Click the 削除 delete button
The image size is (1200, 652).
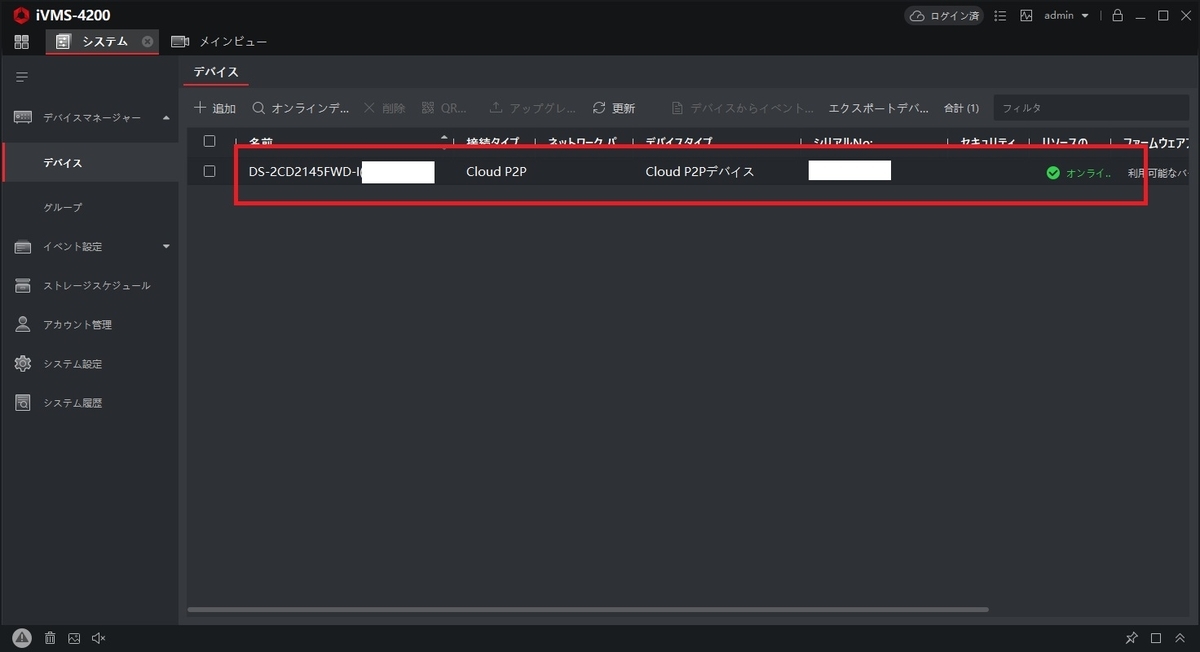click(384, 108)
